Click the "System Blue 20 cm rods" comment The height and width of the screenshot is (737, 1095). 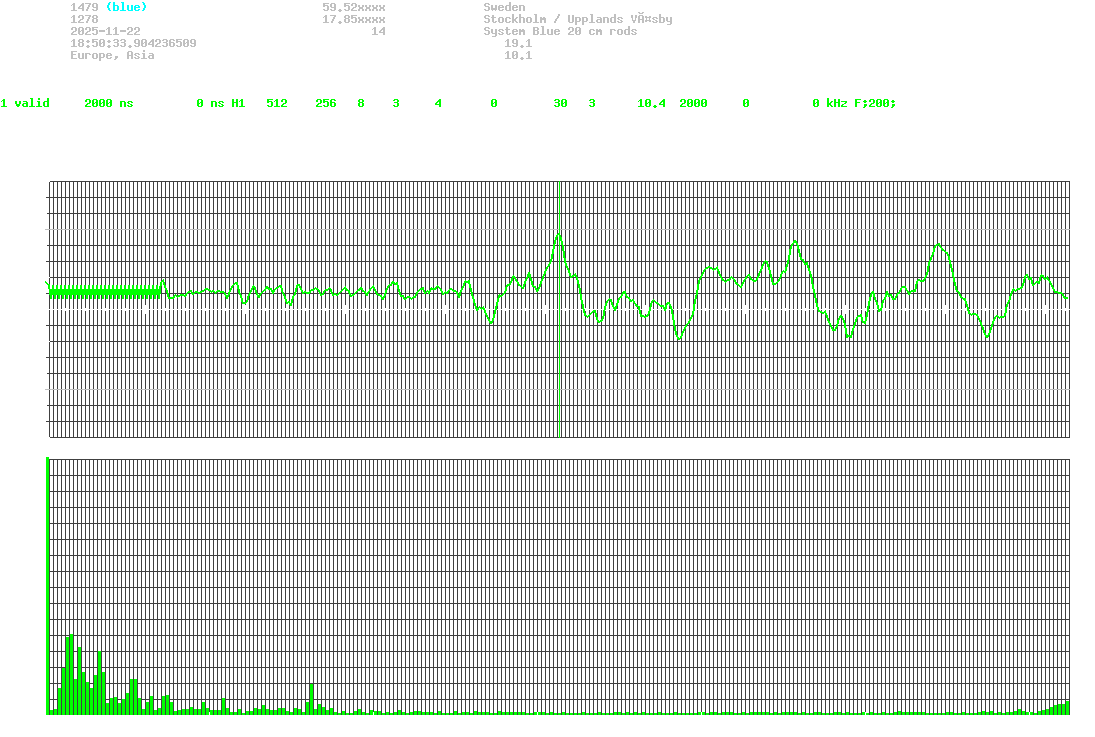coord(560,31)
